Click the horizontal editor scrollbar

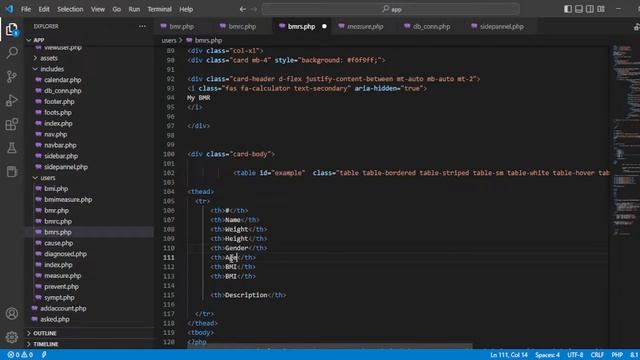[x=330, y=347]
